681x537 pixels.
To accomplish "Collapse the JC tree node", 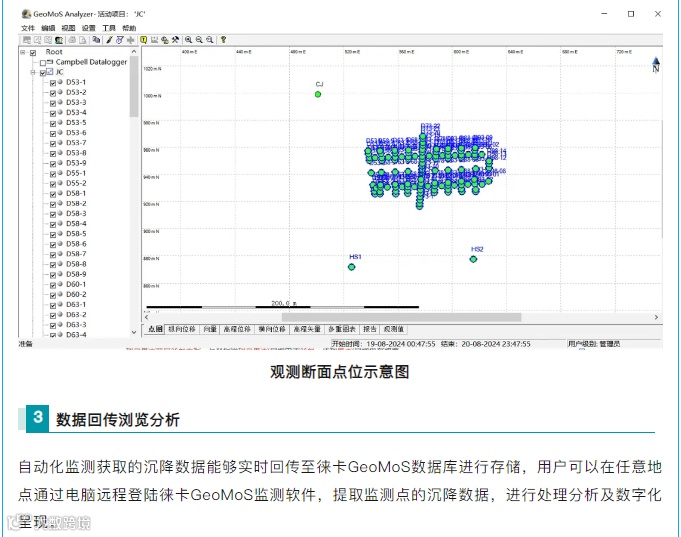I will [x=33, y=73].
